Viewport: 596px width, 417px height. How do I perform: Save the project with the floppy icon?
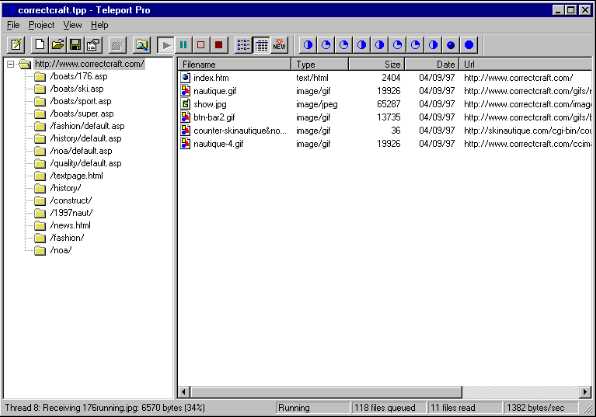pos(76,45)
